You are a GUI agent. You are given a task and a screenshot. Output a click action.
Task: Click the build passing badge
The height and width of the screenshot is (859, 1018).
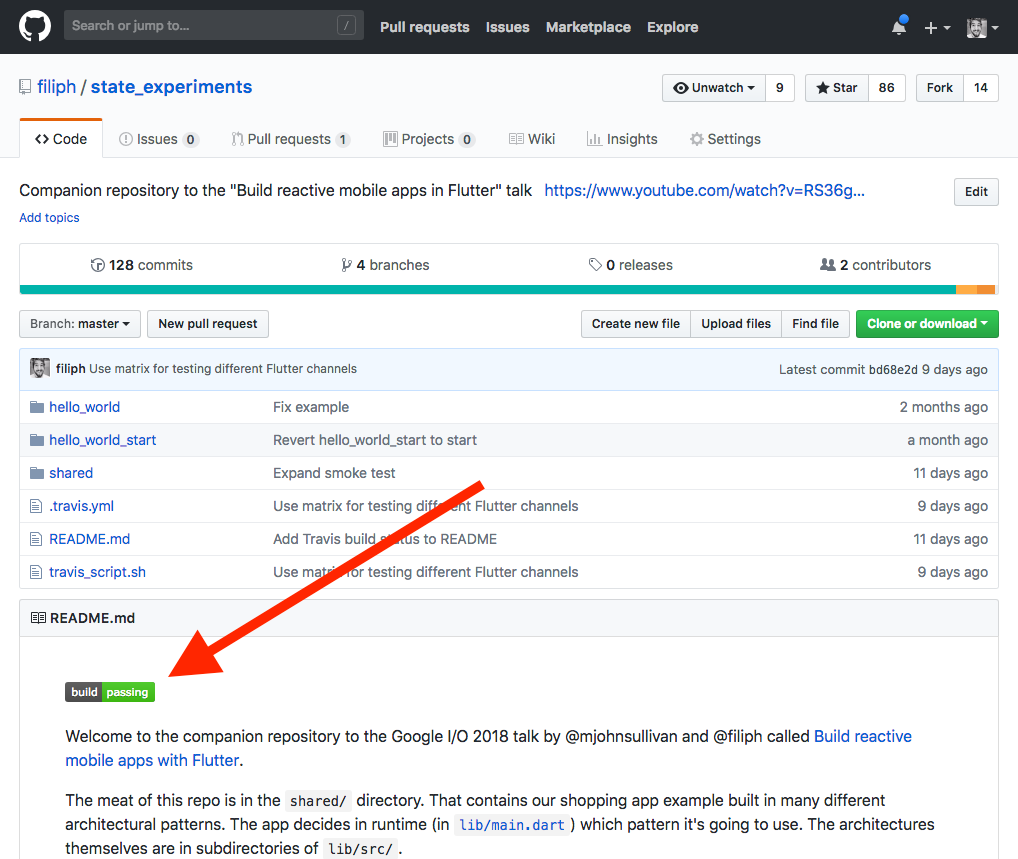[x=110, y=692]
